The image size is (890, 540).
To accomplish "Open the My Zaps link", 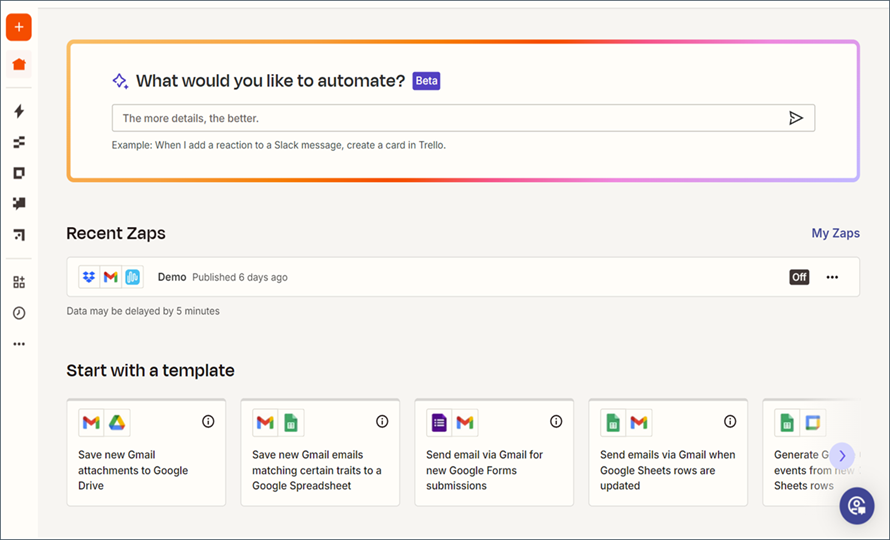I will pos(835,233).
